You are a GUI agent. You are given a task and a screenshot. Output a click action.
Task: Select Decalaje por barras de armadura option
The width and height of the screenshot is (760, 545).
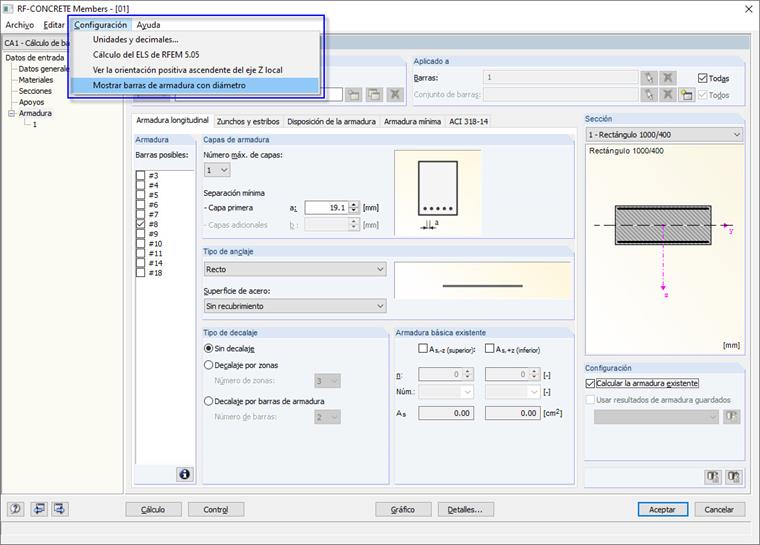[x=208, y=401]
